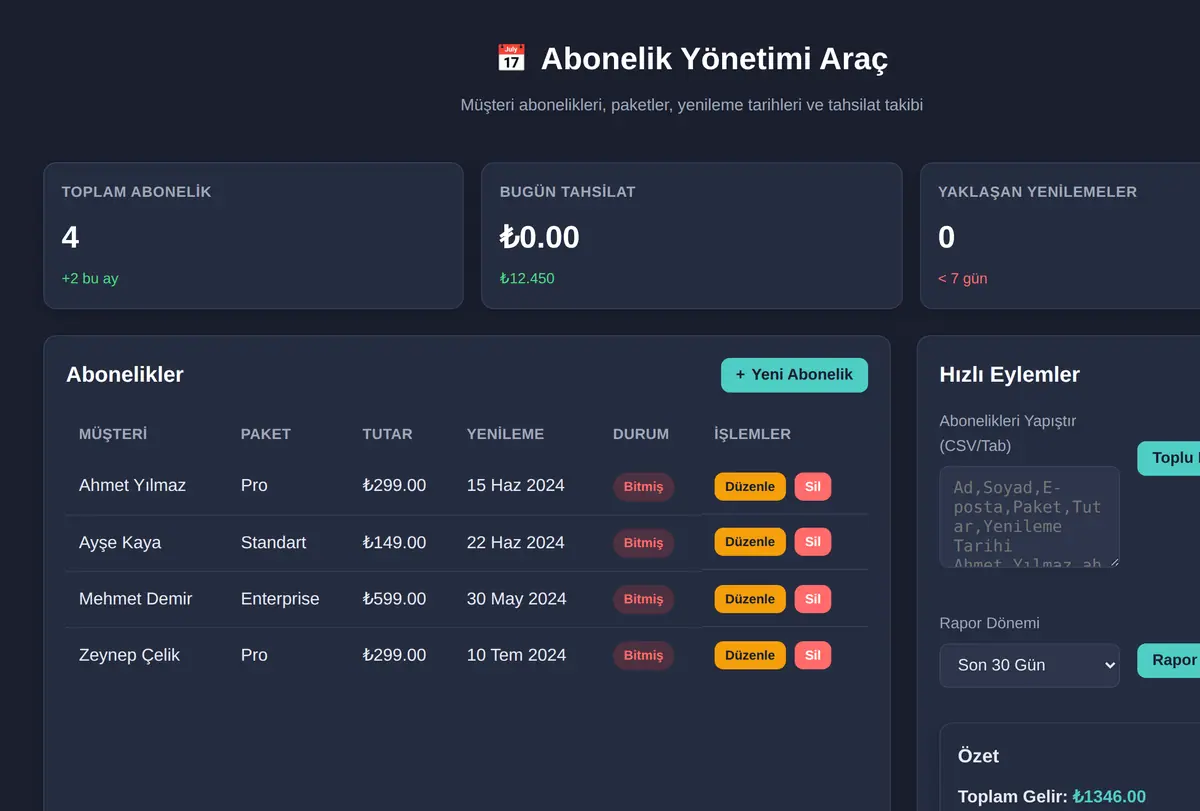Click Bitmiş status badge for Mehmet Demir
The width and height of the screenshot is (1200, 811).
pyautogui.click(x=643, y=599)
